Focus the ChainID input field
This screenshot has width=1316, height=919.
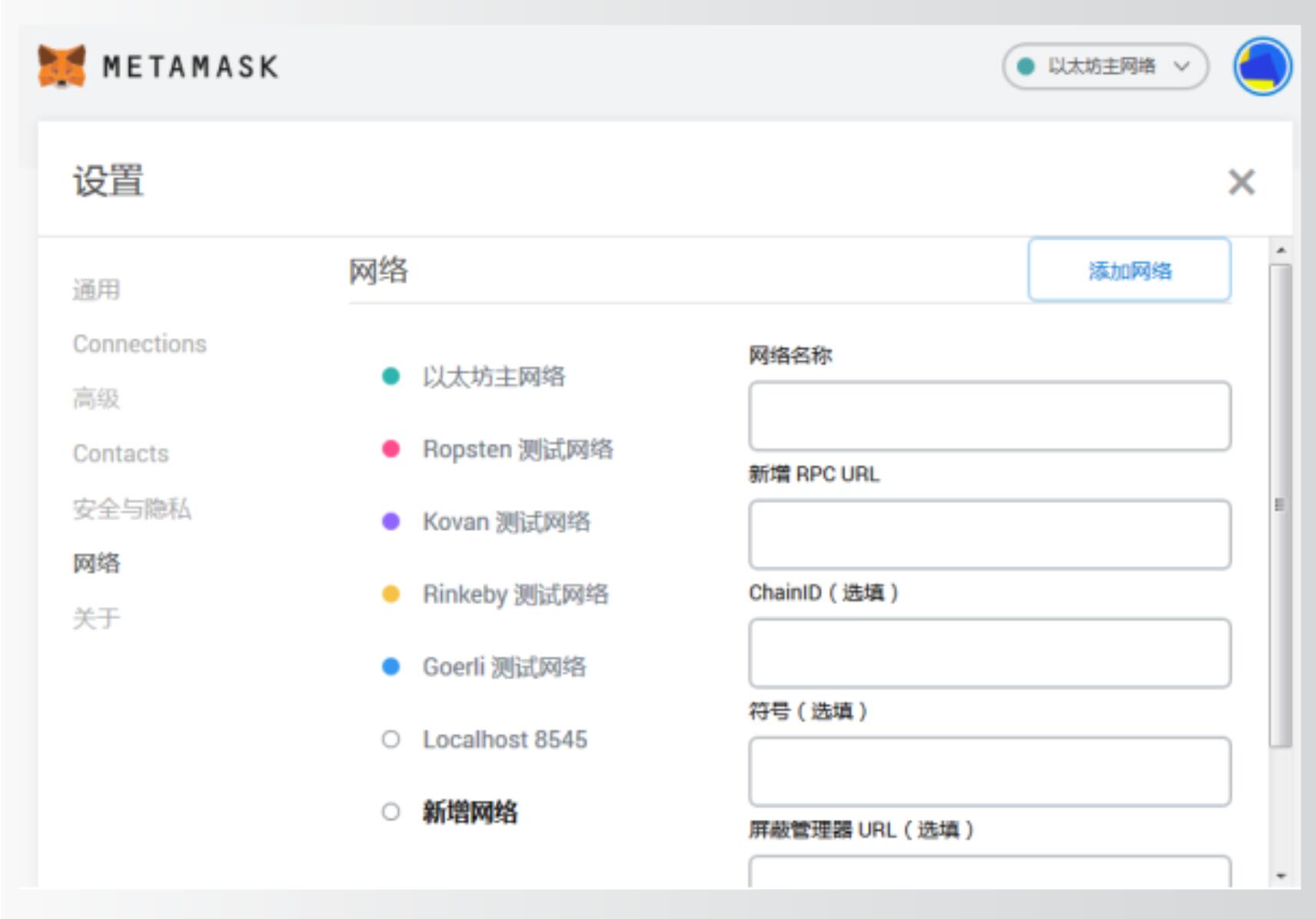(x=990, y=653)
